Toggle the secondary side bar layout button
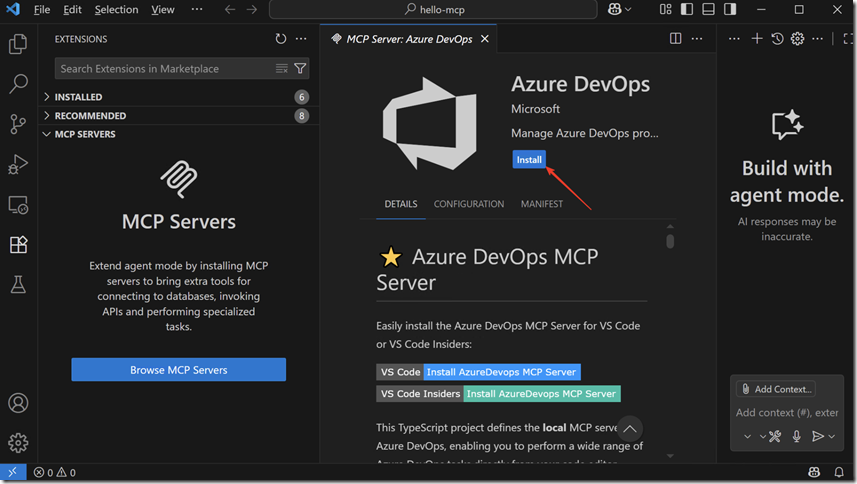 729,10
